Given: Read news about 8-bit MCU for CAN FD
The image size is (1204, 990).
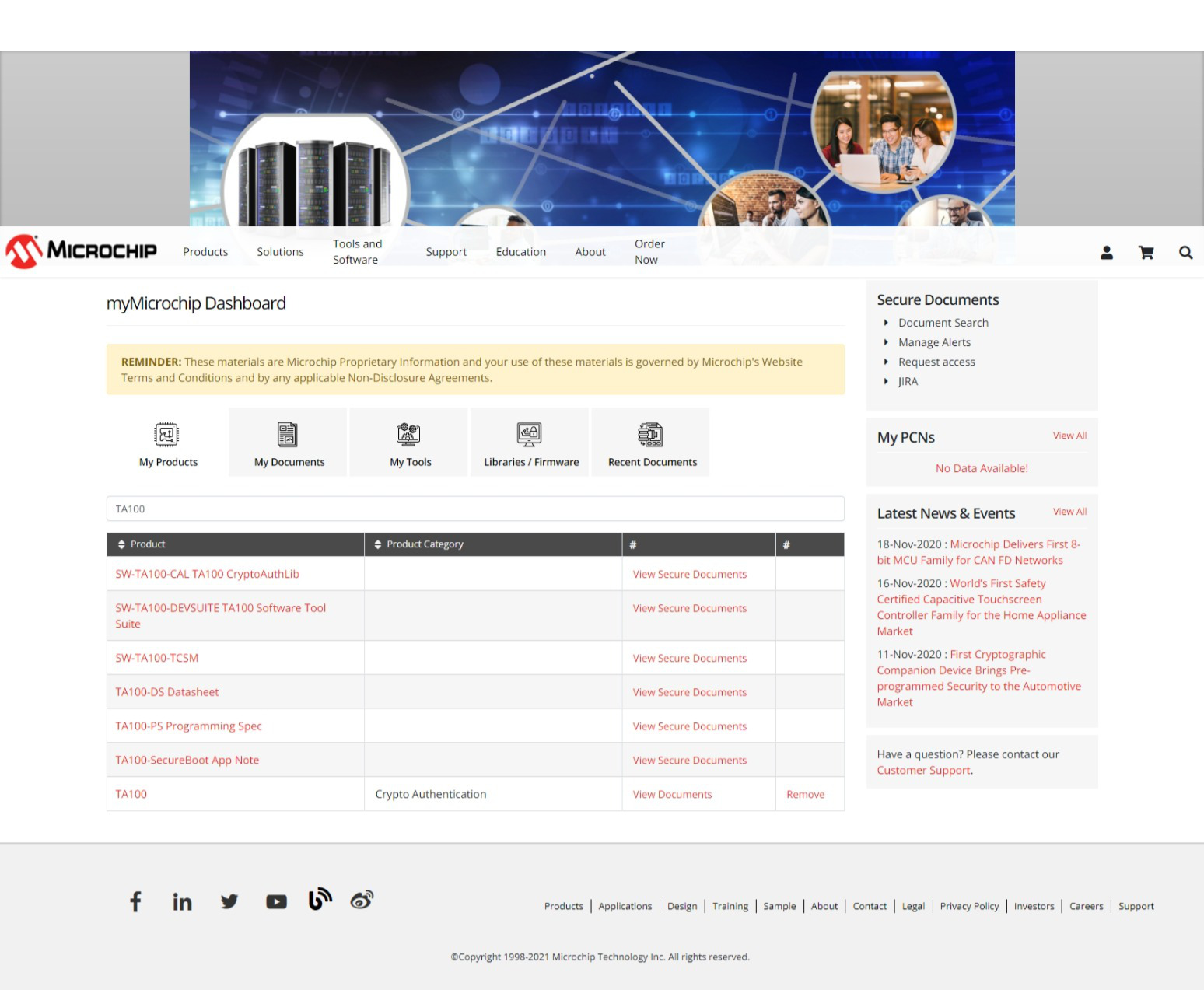Looking at the screenshot, I should click(x=978, y=552).
